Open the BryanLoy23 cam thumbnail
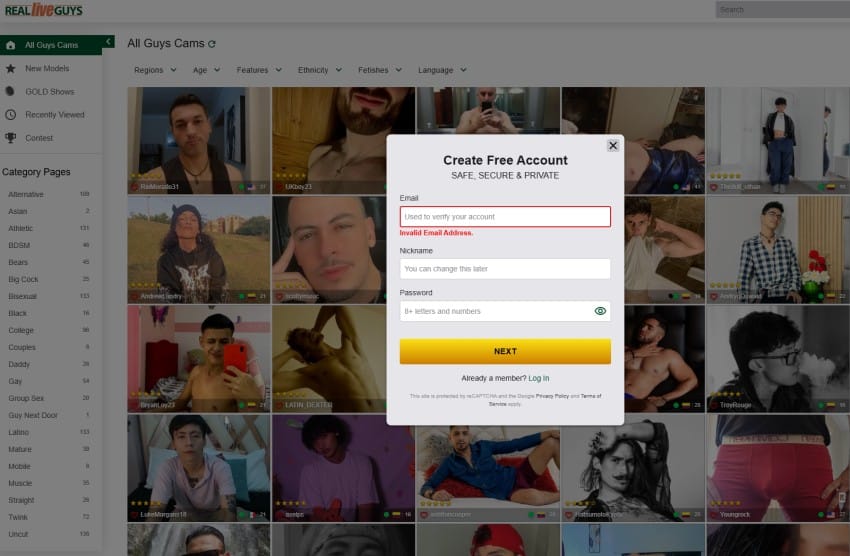The height and width of the screenshot is (556, 850). (199, 359)
